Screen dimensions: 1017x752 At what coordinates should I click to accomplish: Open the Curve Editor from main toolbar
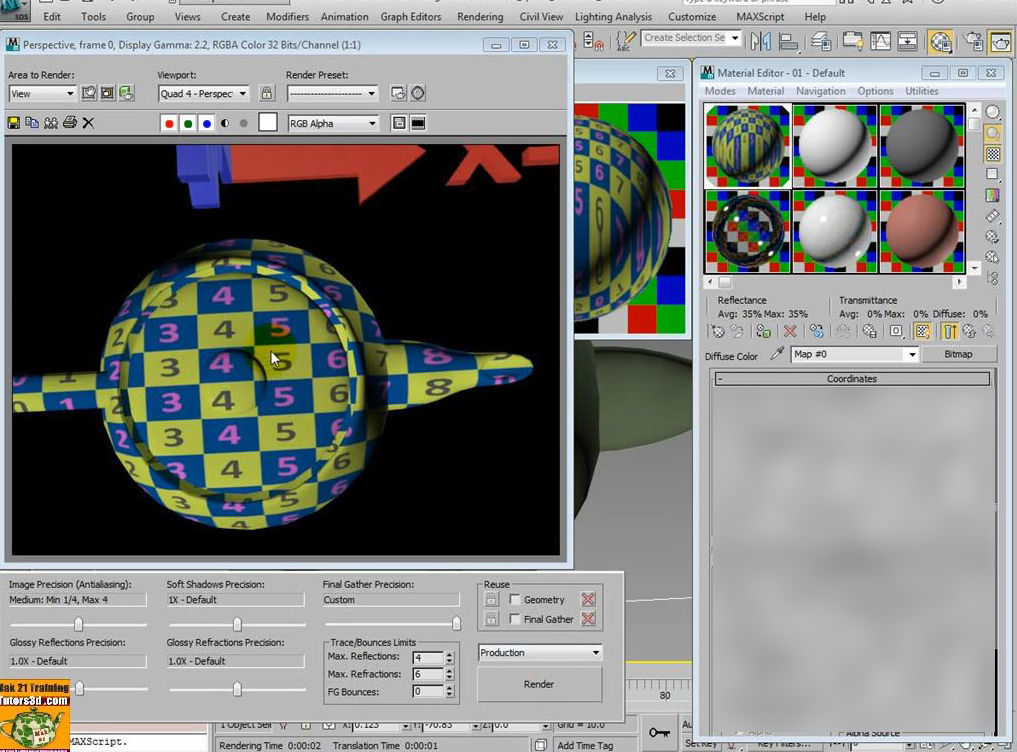(879, 42)
